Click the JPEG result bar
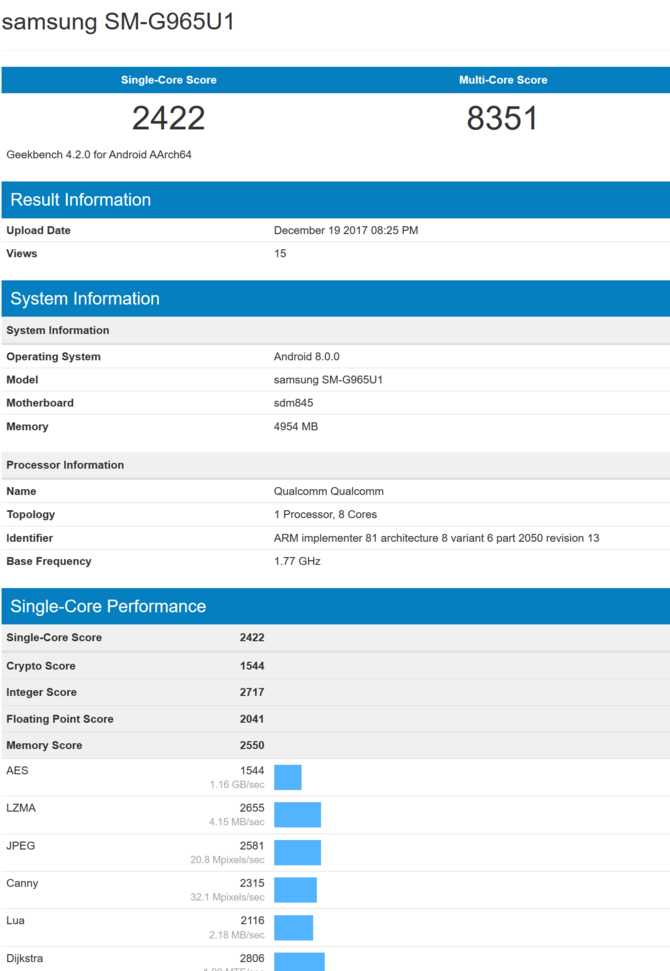The height and width of the screenshot is (971, 670). tap(298, 853)
